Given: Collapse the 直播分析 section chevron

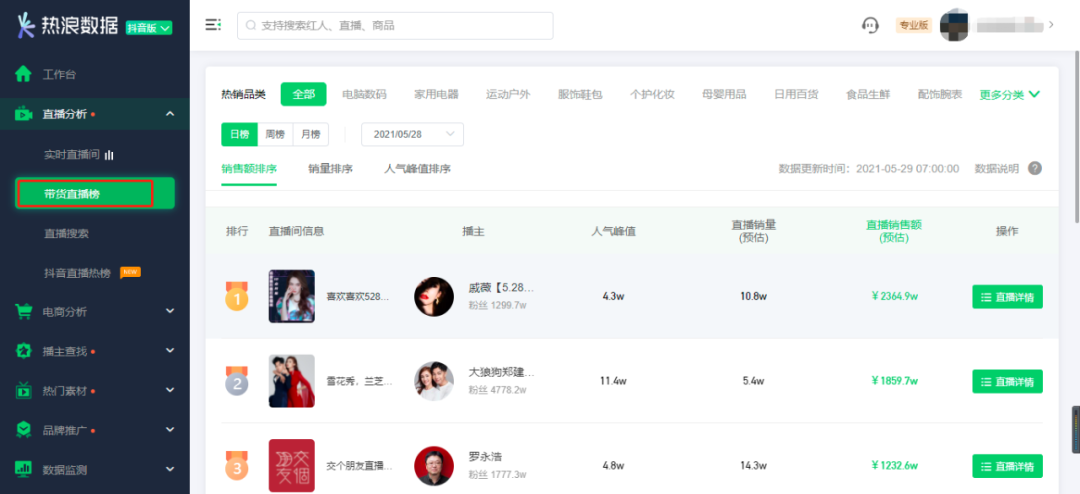Looking at the screenshot, I should pyautogui.click(x=170, y=114).
